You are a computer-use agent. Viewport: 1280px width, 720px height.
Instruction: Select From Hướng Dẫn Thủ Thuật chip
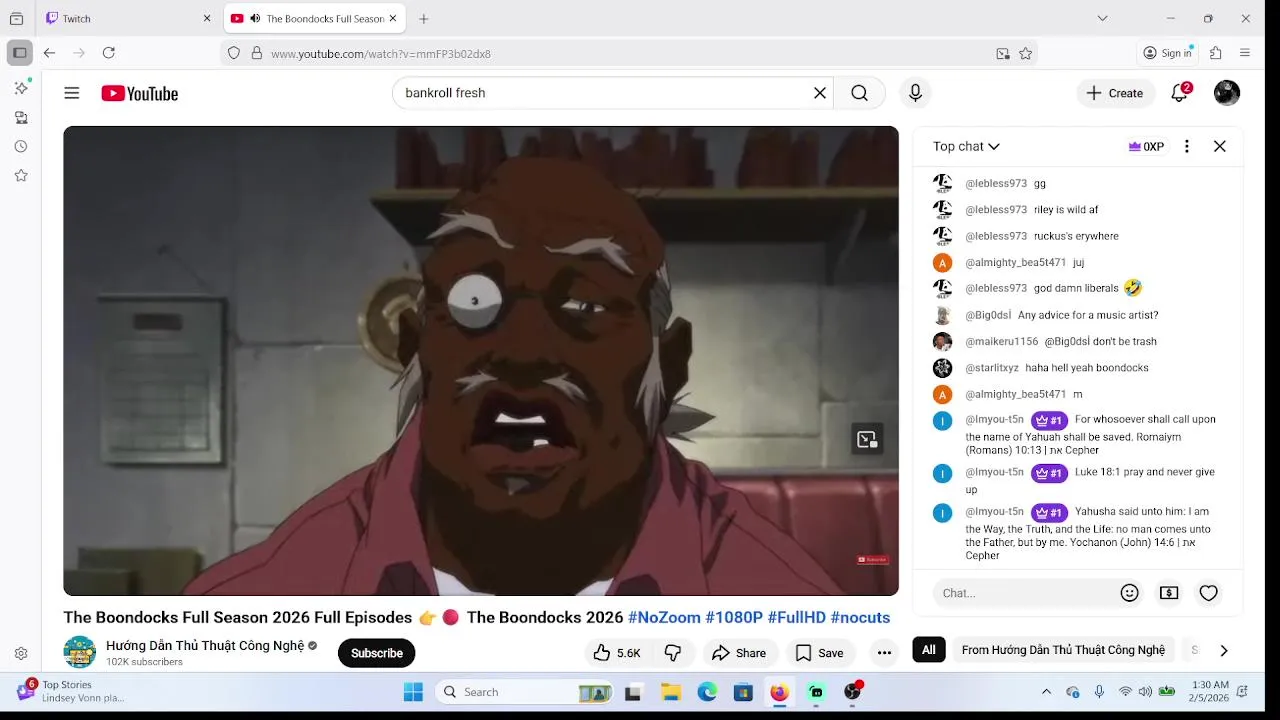(x=1063, y=650)
